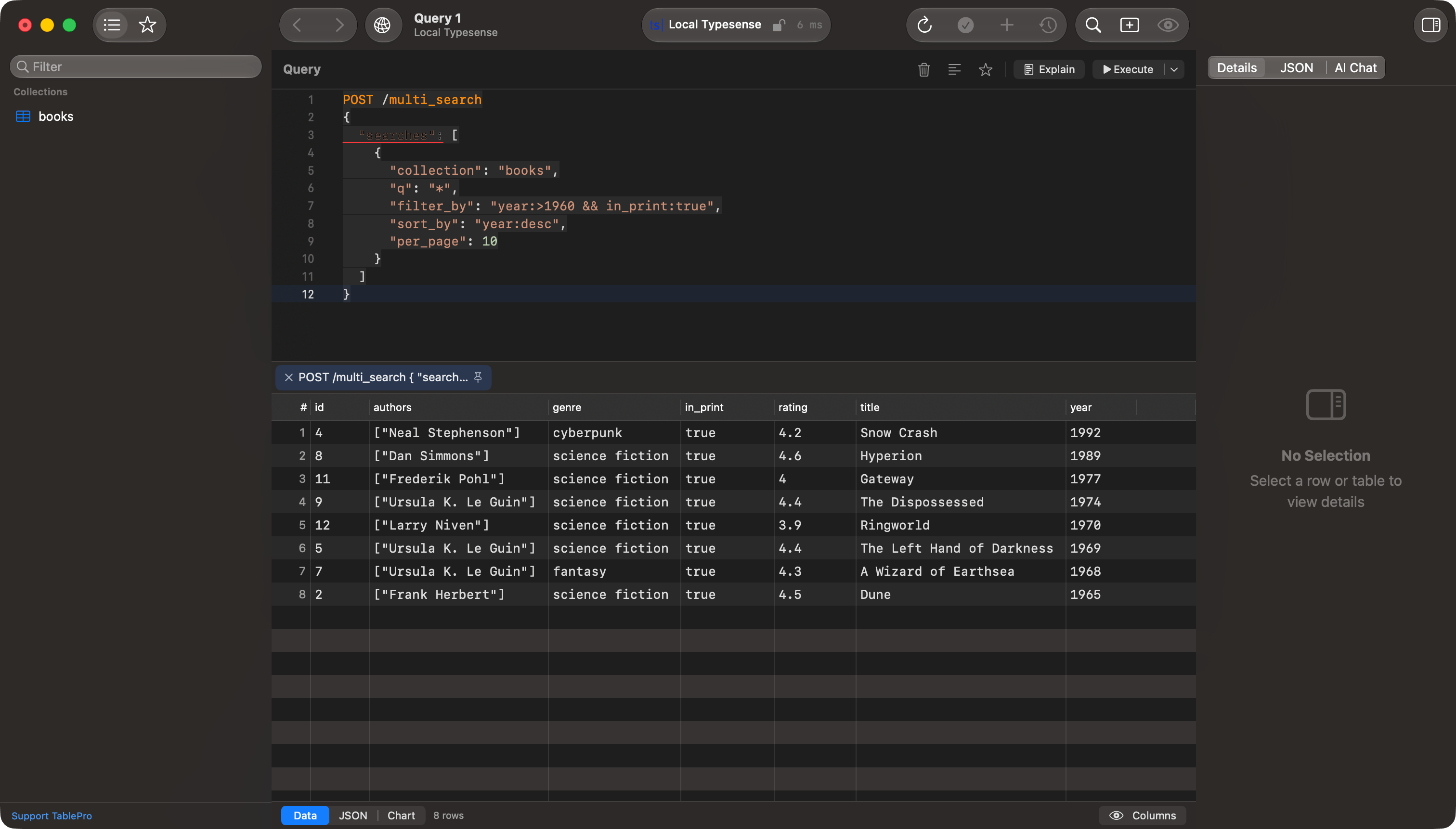Switch to the Data view tab

(305, 816)
